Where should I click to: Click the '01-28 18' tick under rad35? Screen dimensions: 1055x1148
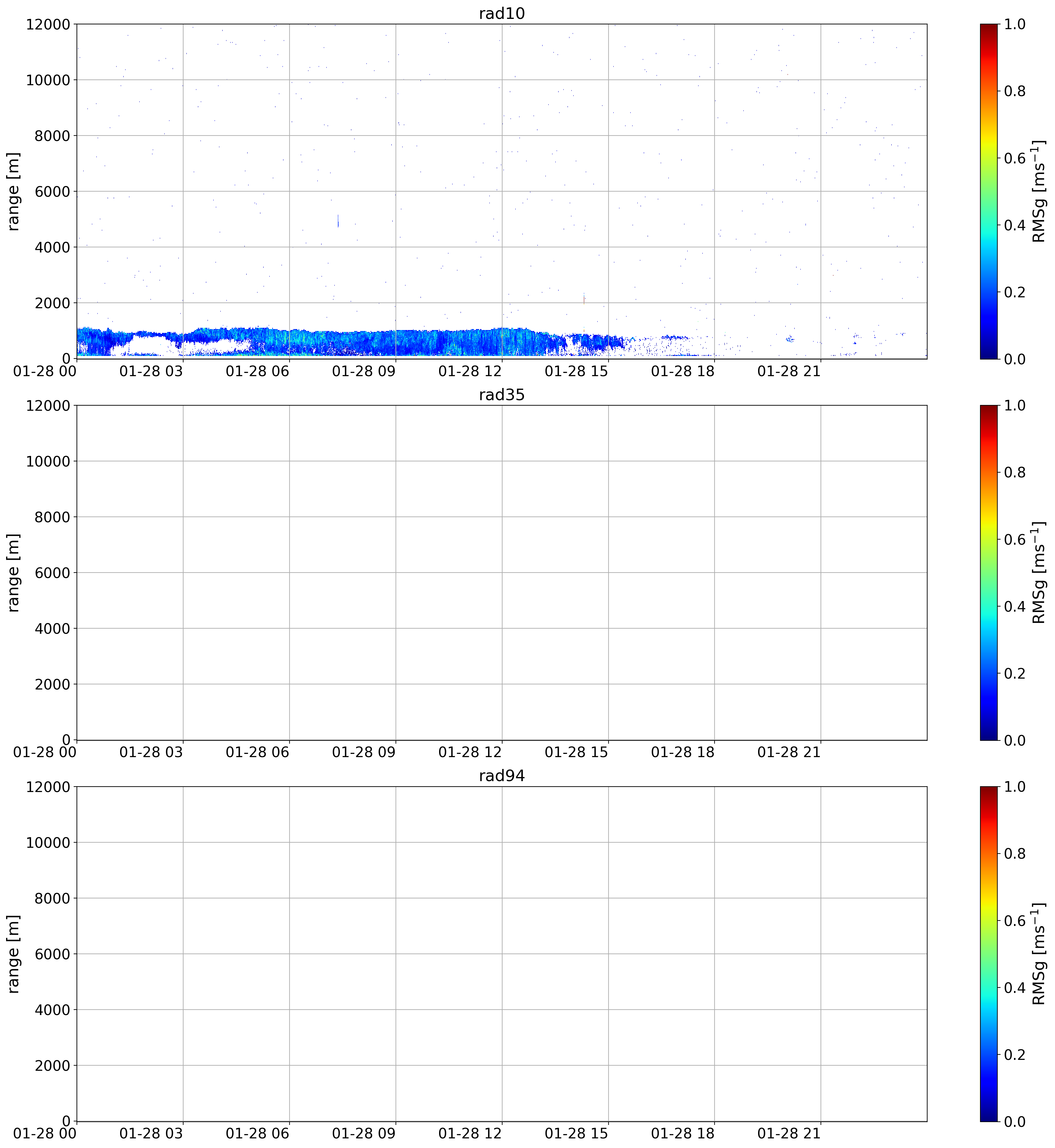pos(683,752)
